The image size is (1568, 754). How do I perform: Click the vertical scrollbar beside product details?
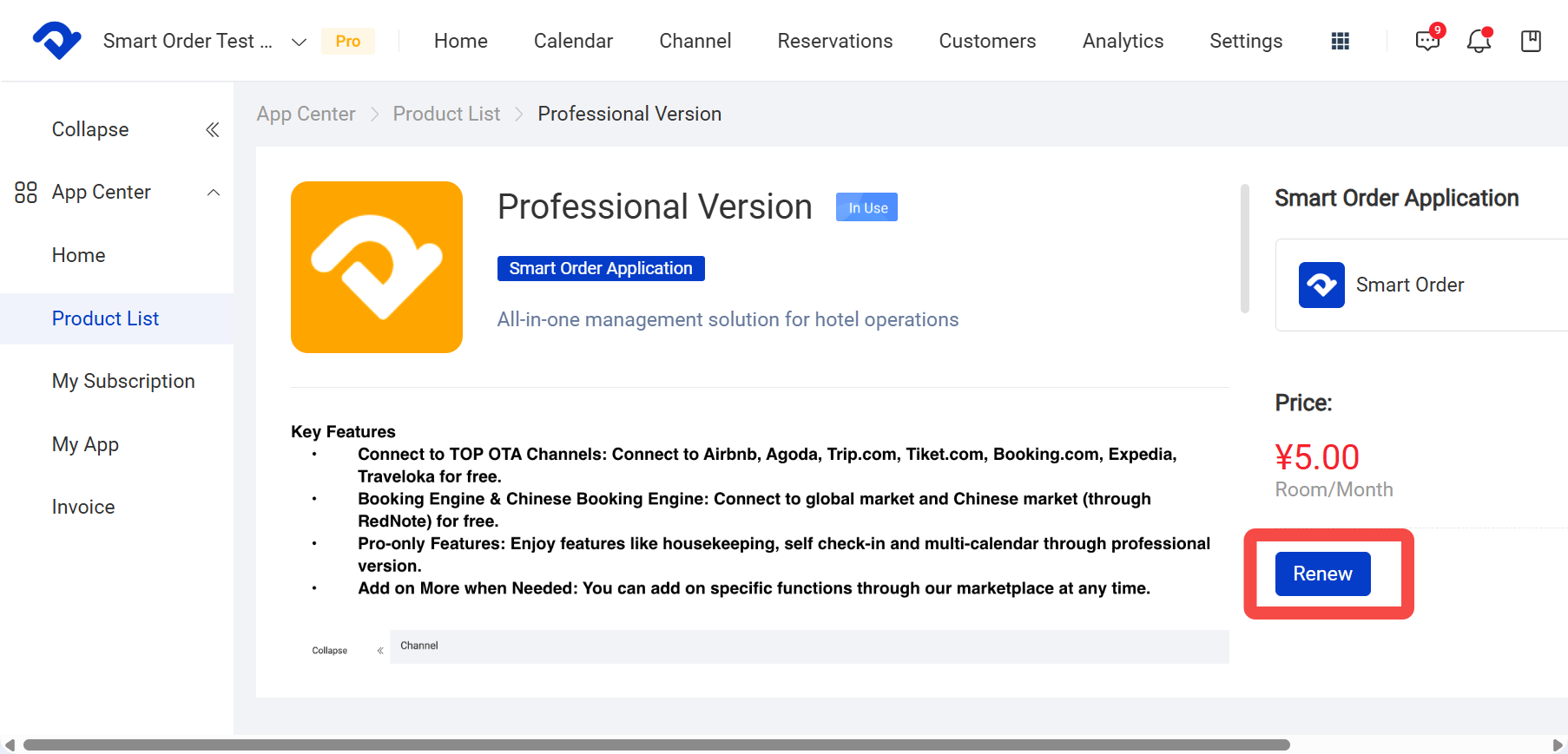pyautogui.click(x=1245, y=248)
